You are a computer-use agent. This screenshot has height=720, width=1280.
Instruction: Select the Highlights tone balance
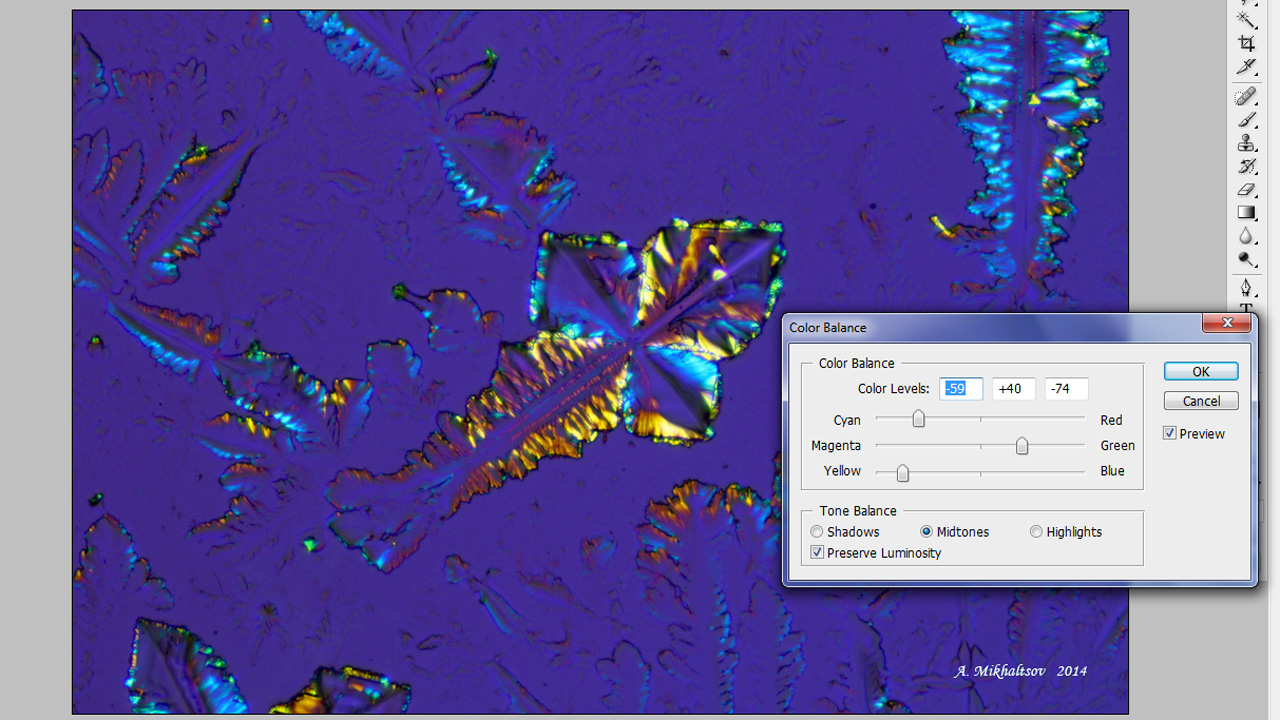(x=1036, y=532)
